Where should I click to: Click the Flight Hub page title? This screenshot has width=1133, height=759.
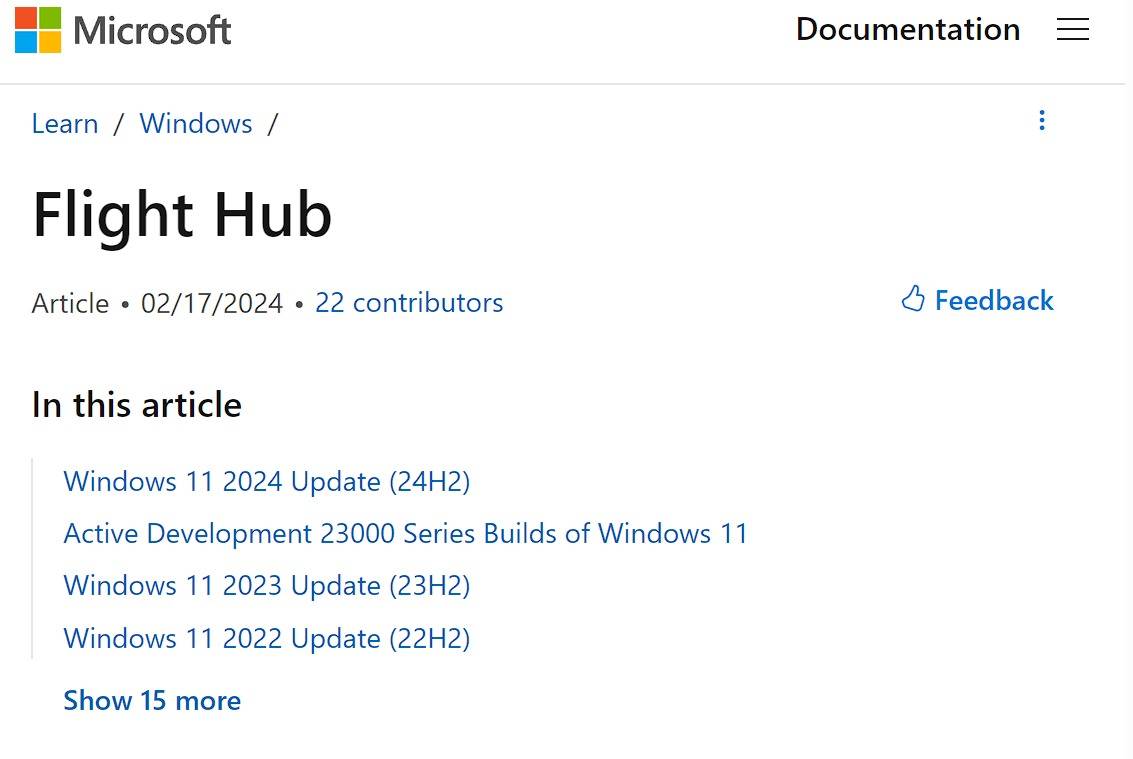coord(182,214)
